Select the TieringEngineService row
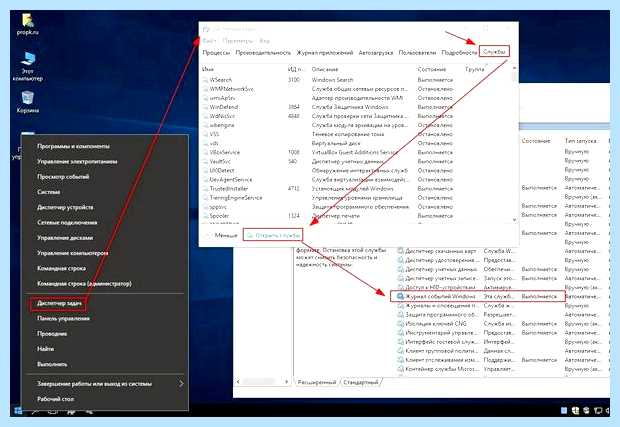This screenshot has width=620, height=427. click(x=327, y=198)
